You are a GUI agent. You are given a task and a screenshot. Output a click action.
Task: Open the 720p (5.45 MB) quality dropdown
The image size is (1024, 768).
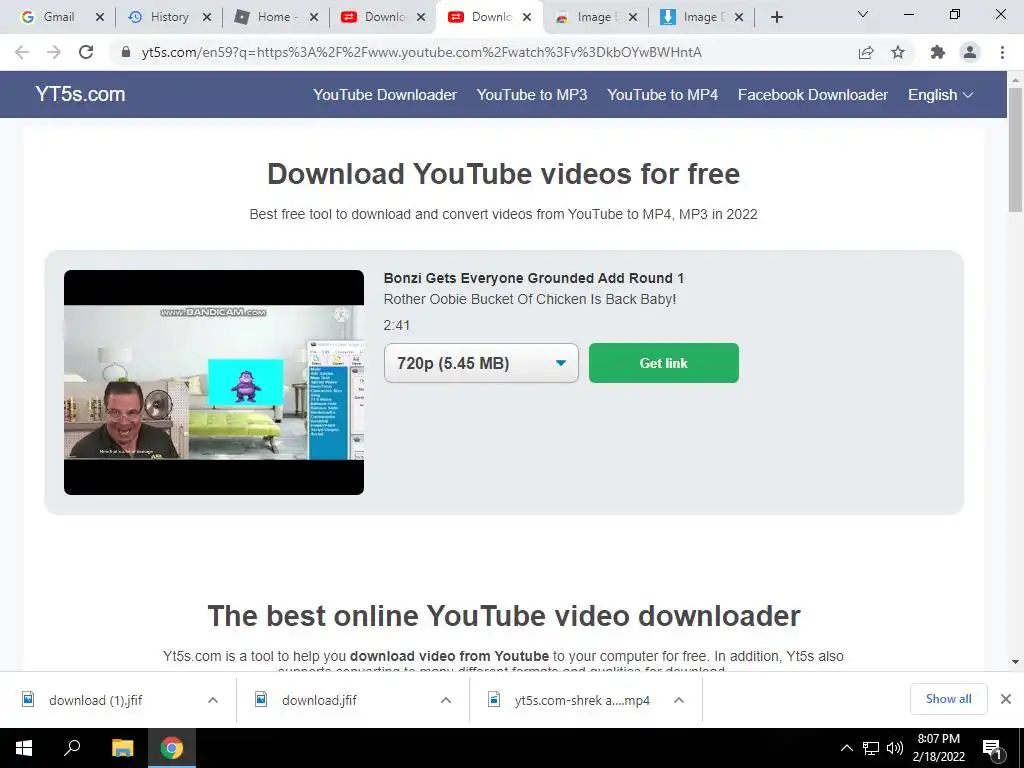pos(481,363)
